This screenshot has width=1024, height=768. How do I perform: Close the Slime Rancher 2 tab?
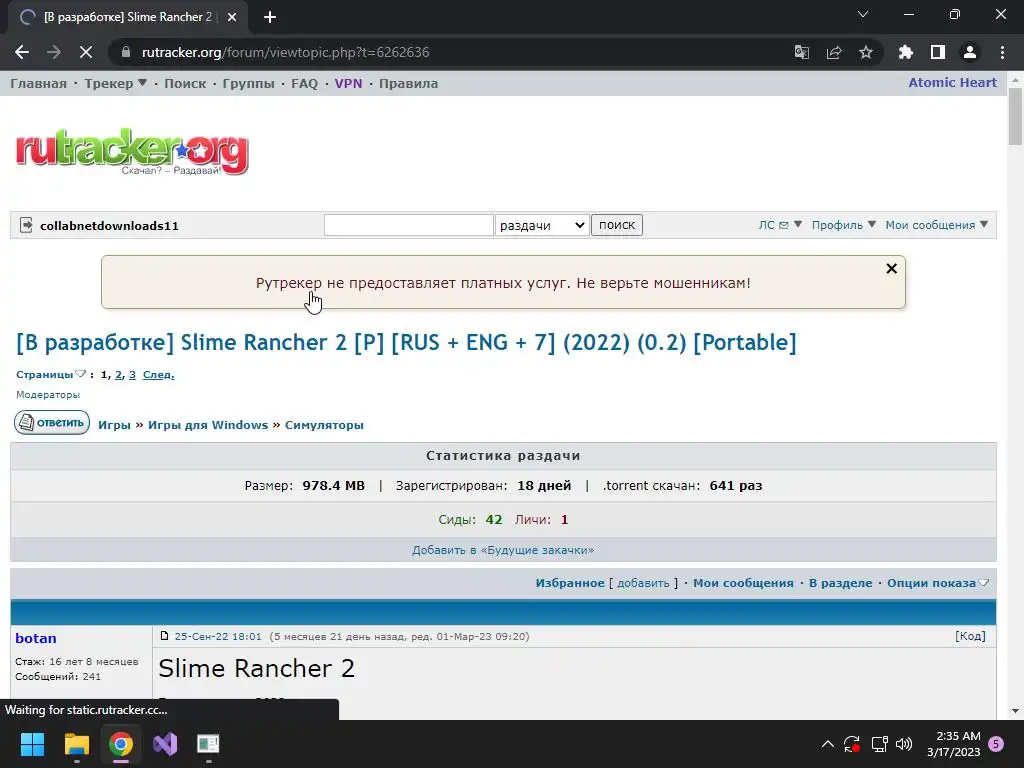232,17
